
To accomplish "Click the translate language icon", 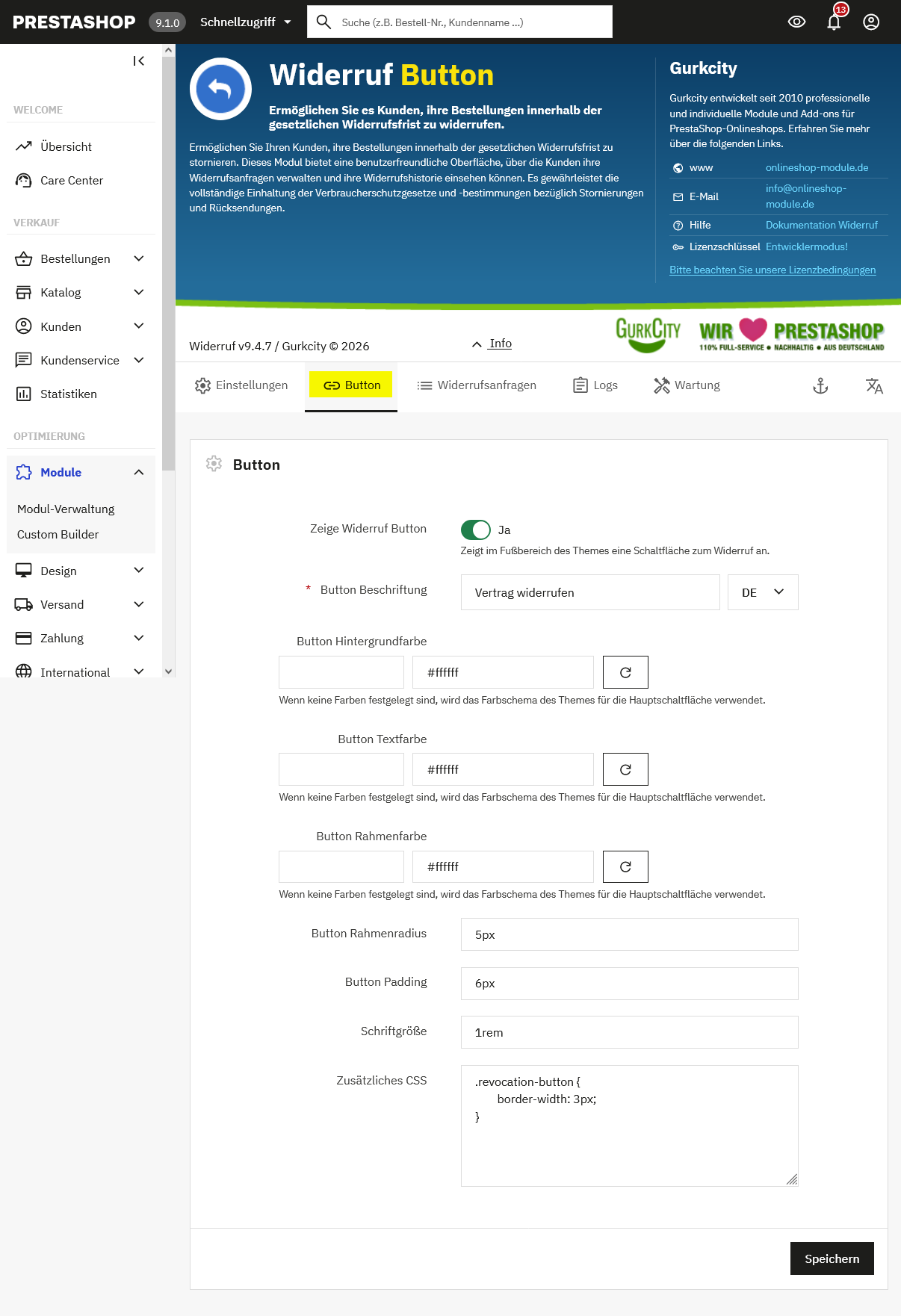I will tap(874, 385).
